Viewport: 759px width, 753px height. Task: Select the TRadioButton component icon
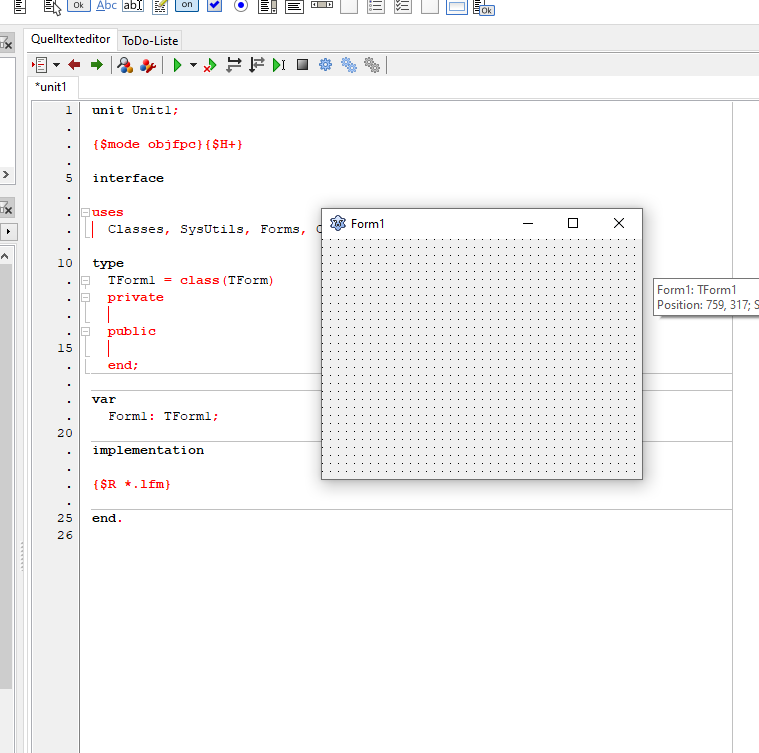click(x=241, y=6)
